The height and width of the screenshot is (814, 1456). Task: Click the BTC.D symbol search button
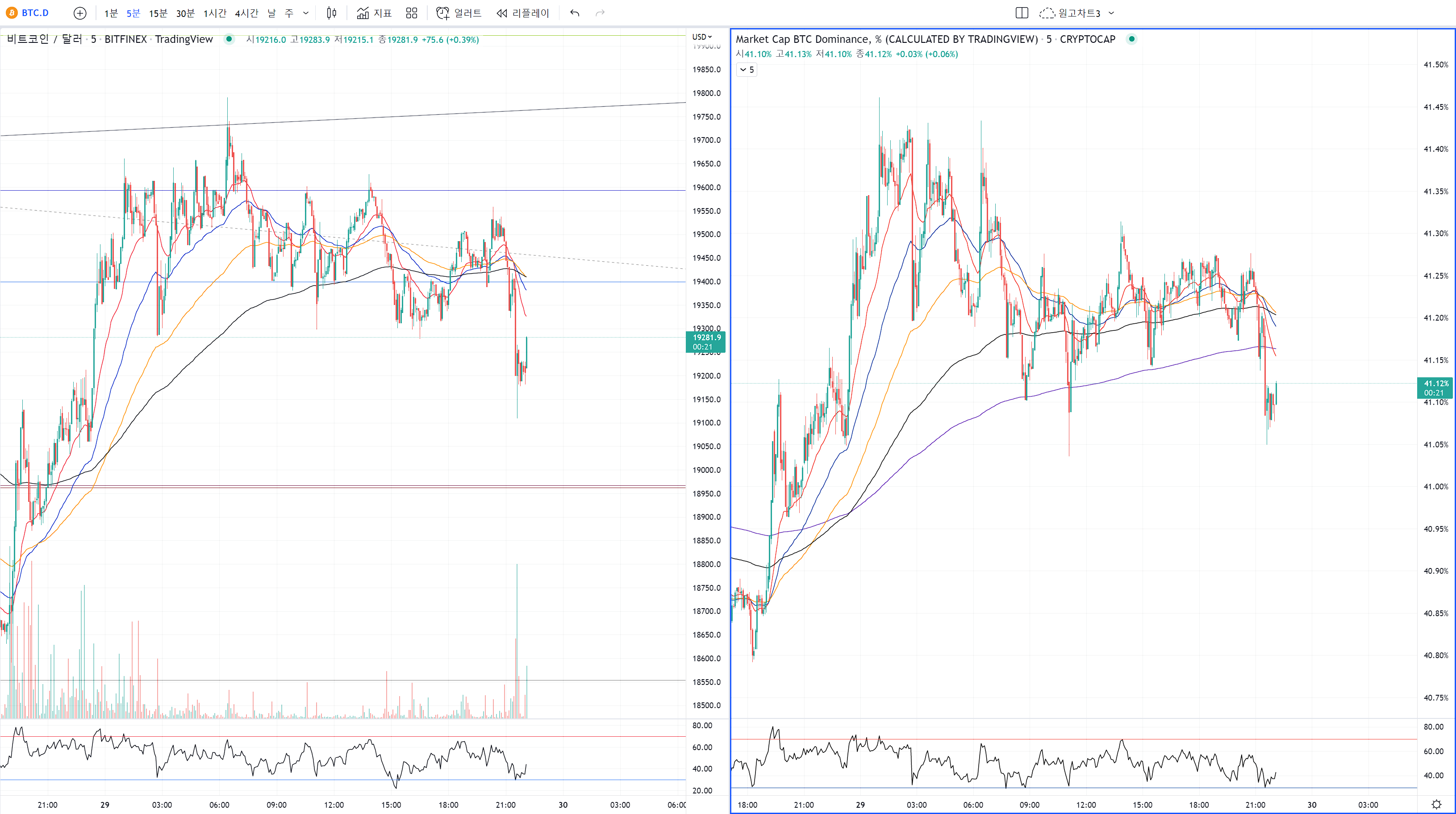coord(28,13)
